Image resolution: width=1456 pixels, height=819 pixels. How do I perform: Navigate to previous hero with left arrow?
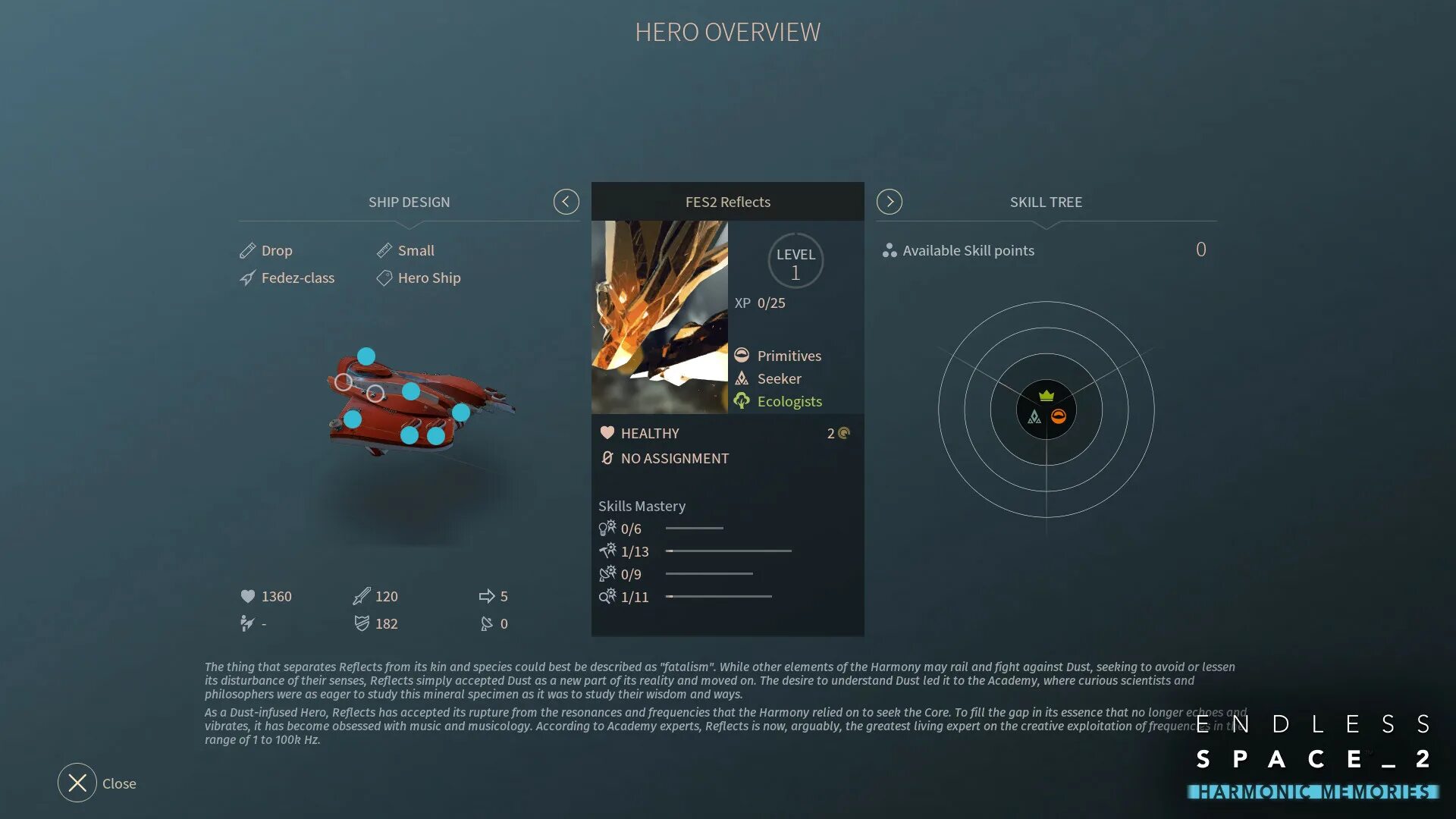click(566, 201)
